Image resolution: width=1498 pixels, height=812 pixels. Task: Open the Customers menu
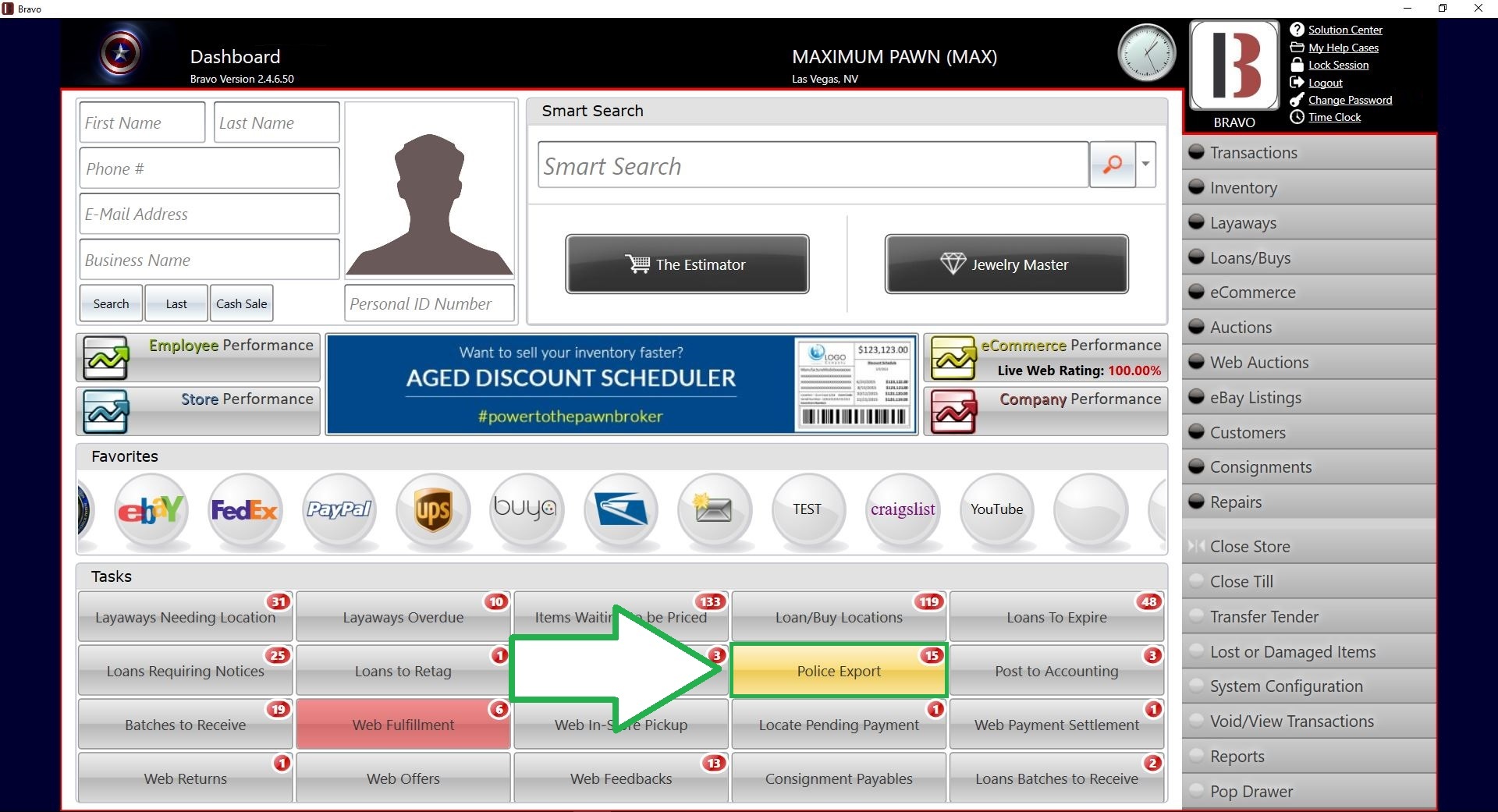coord(1309,433)
